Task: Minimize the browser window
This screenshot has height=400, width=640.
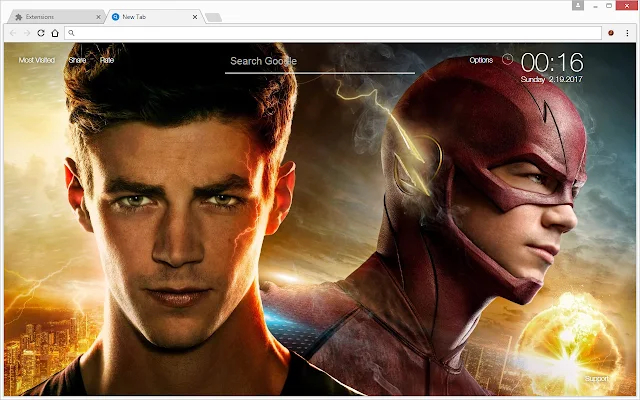Action: [x=596, y=6]
